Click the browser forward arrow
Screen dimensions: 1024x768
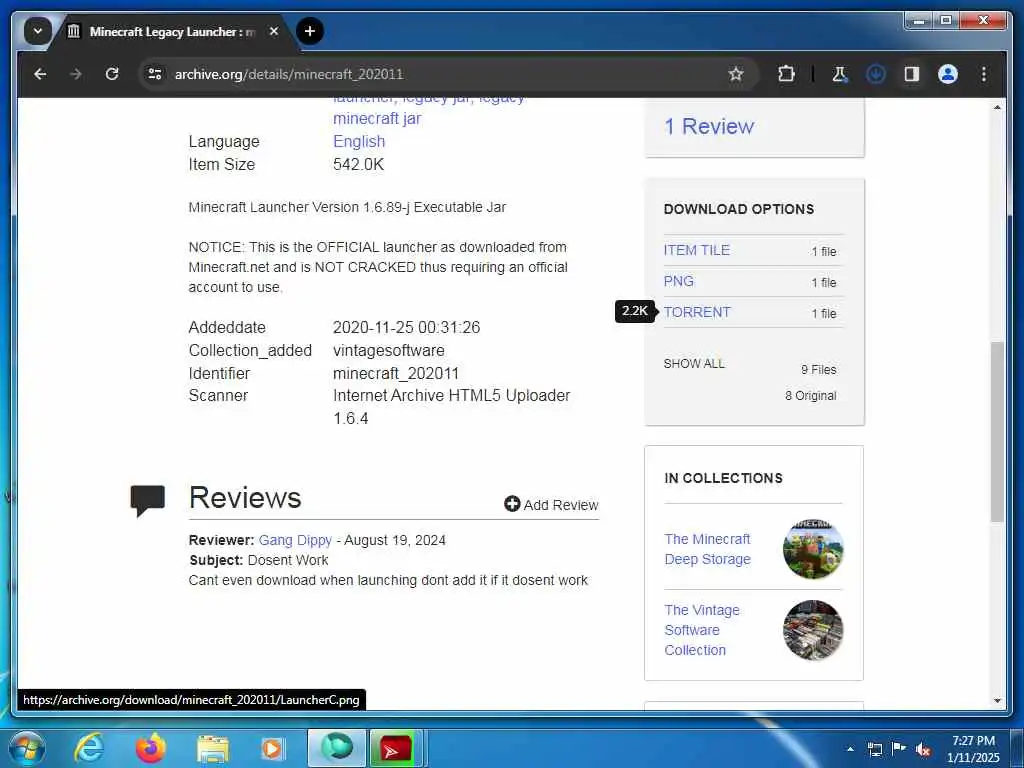click(76, 74)
